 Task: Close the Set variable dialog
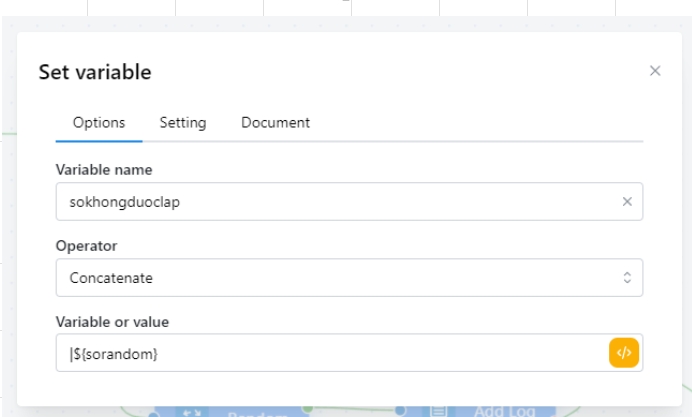655,71
